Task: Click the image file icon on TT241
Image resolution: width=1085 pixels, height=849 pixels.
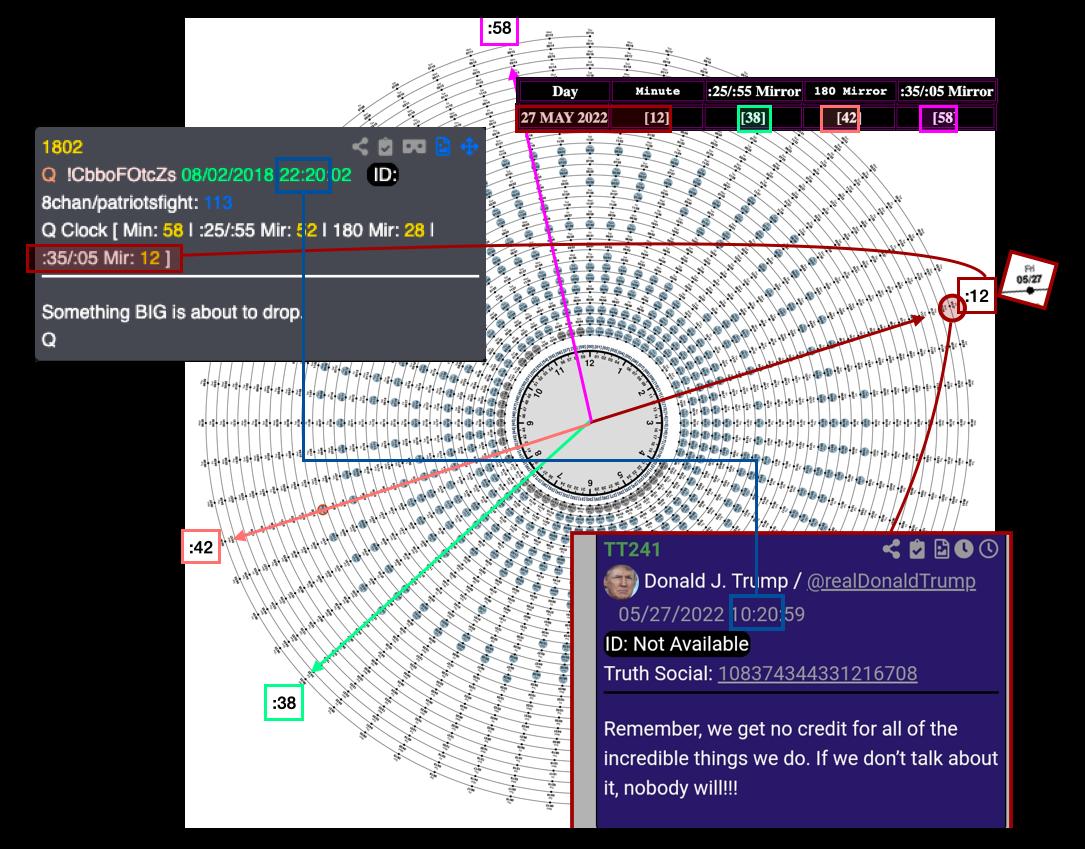Action: 941,549
